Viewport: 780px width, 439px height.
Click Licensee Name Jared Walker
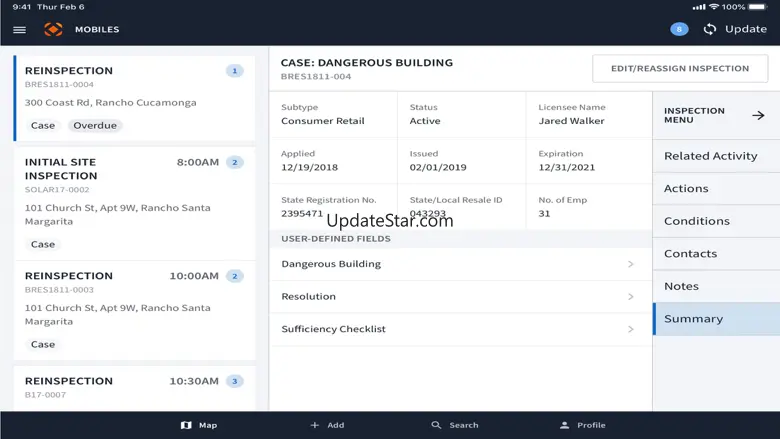pyautogui.click(x=571, y=121)
